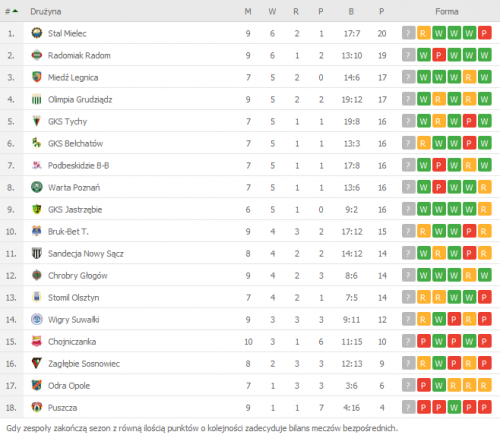Sort table by the # position column
Image resolution: width=500 pixels, height=438 pixels.
[11, 12]
